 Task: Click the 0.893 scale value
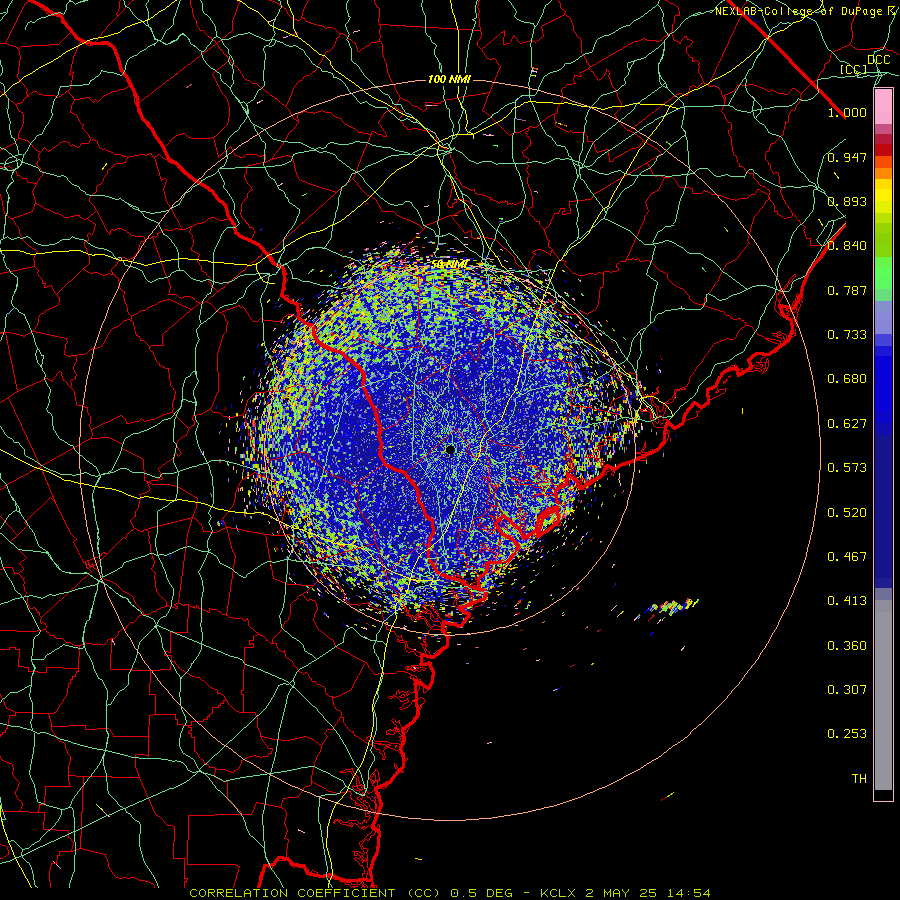click(847, 201)
